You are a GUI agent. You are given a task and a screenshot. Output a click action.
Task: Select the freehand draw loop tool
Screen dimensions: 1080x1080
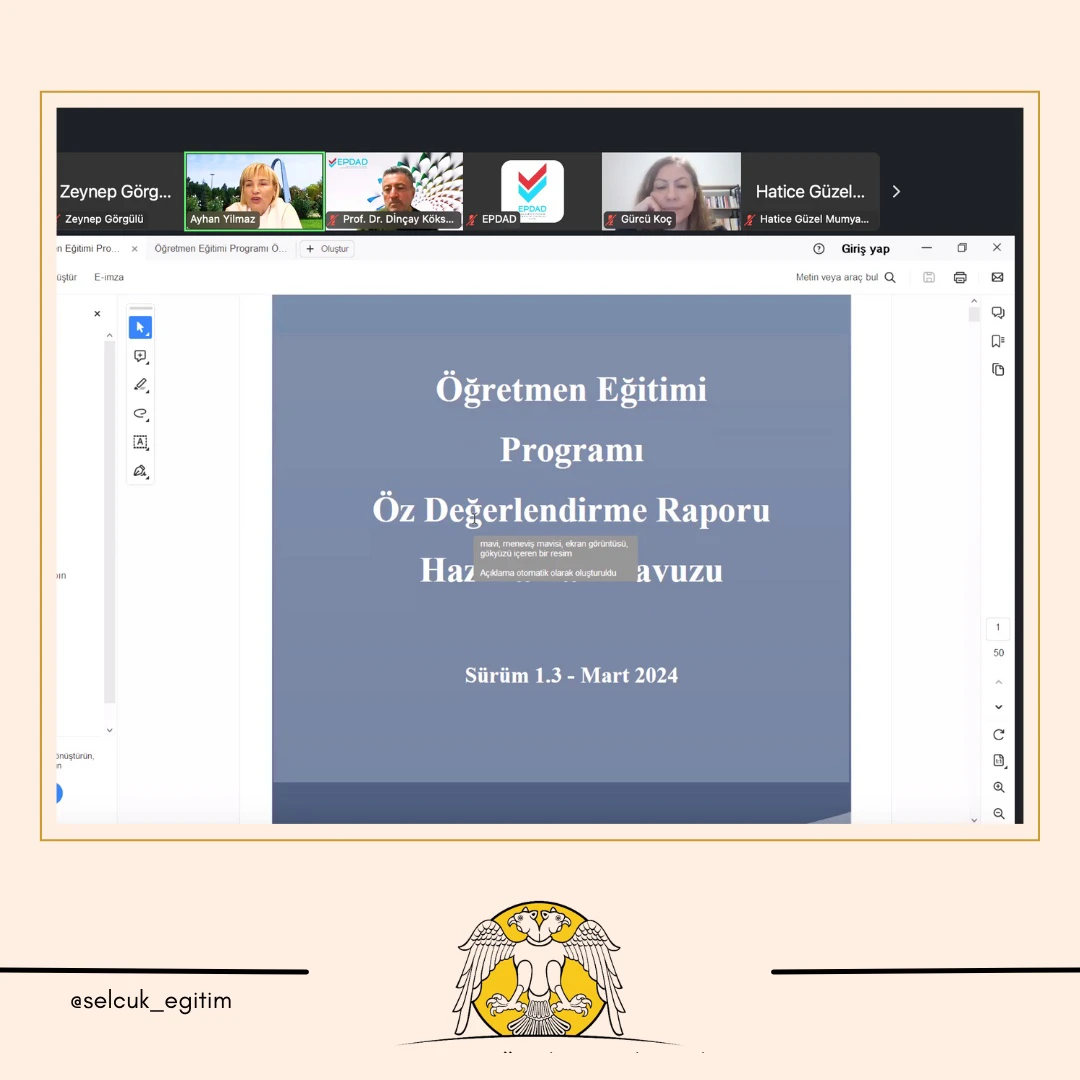pos(140,413)
